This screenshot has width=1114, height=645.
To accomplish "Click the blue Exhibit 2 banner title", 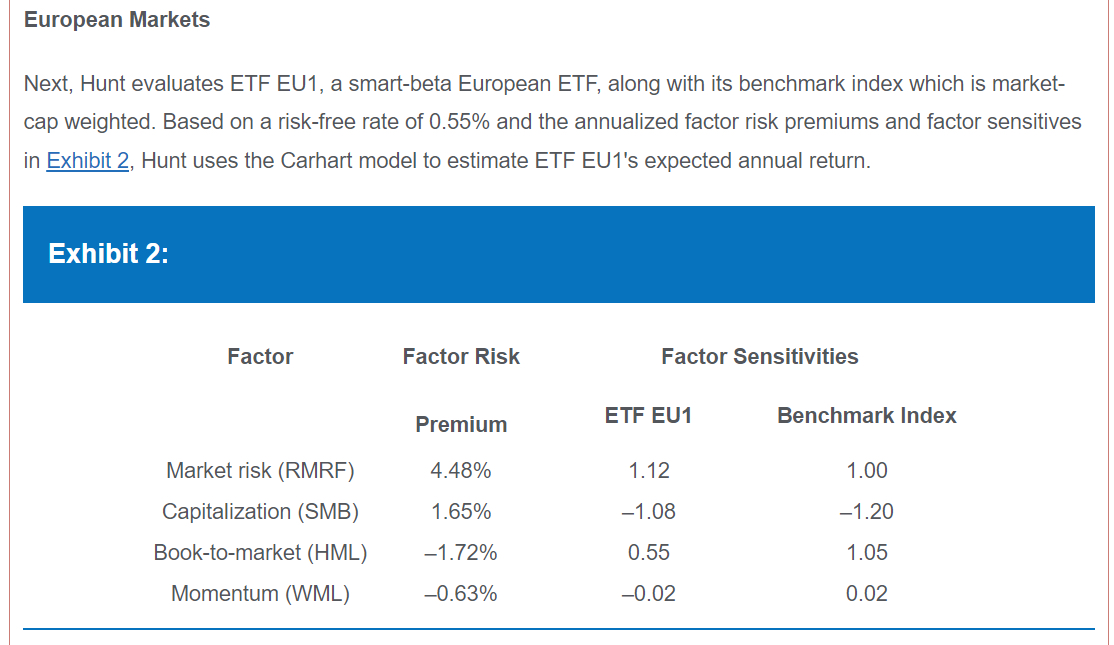I will (x=108, y=254).
